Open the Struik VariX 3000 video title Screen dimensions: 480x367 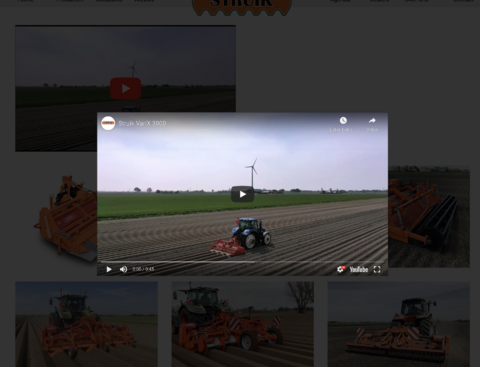[142, 123]
